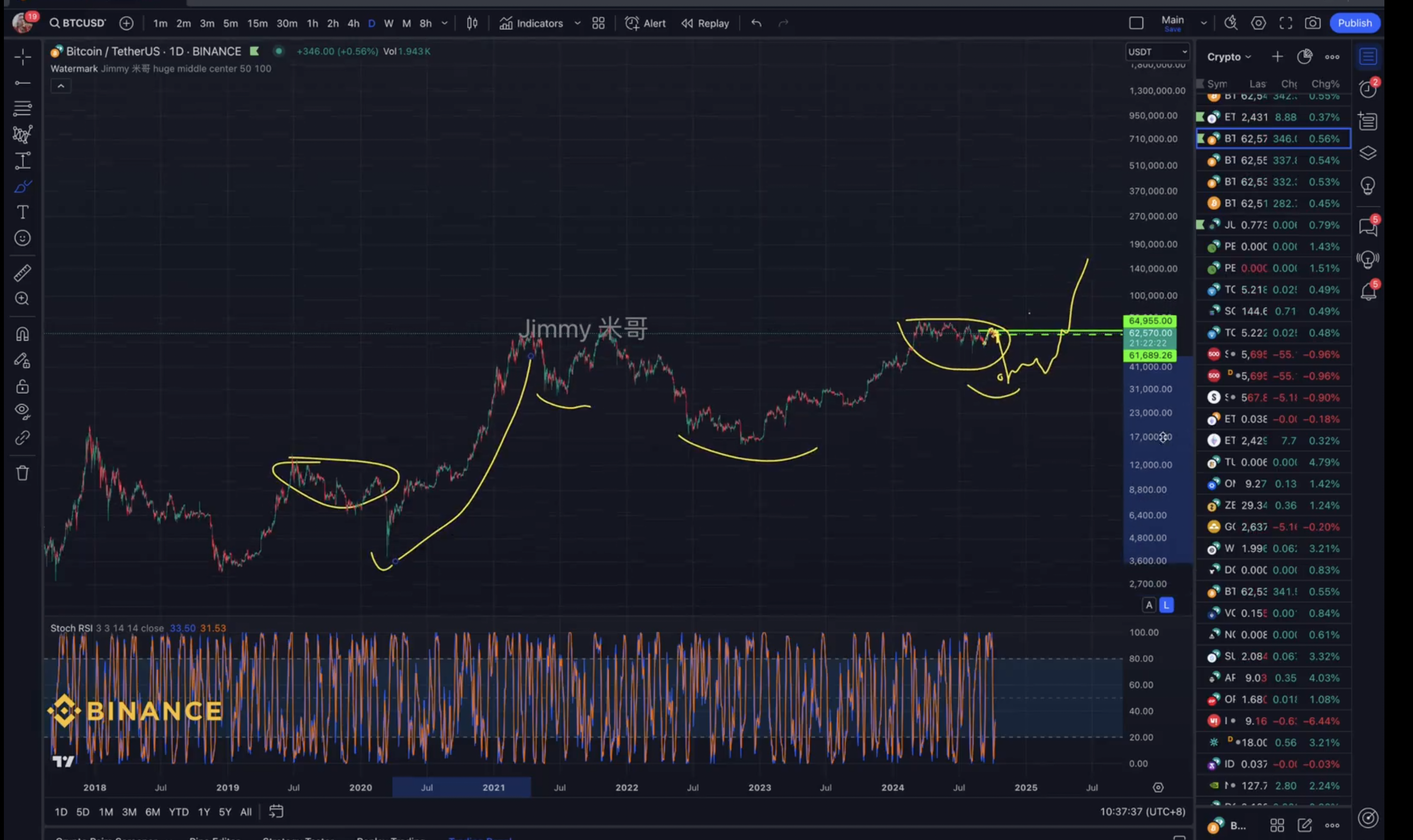Viewport: 1413px width, 840px height.
Task: Select the 4h timeframe
Action: (x=353, y=23)
